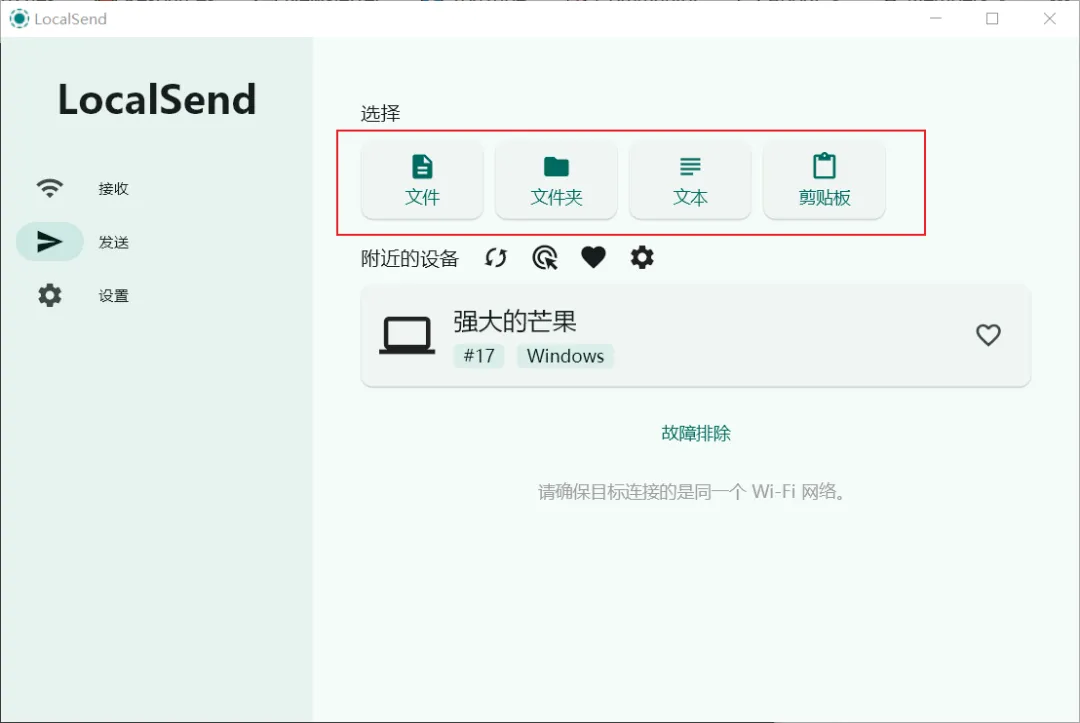Maximize the LocalSend window
The width and height of the screenshot is (1080, 723).
993,19
